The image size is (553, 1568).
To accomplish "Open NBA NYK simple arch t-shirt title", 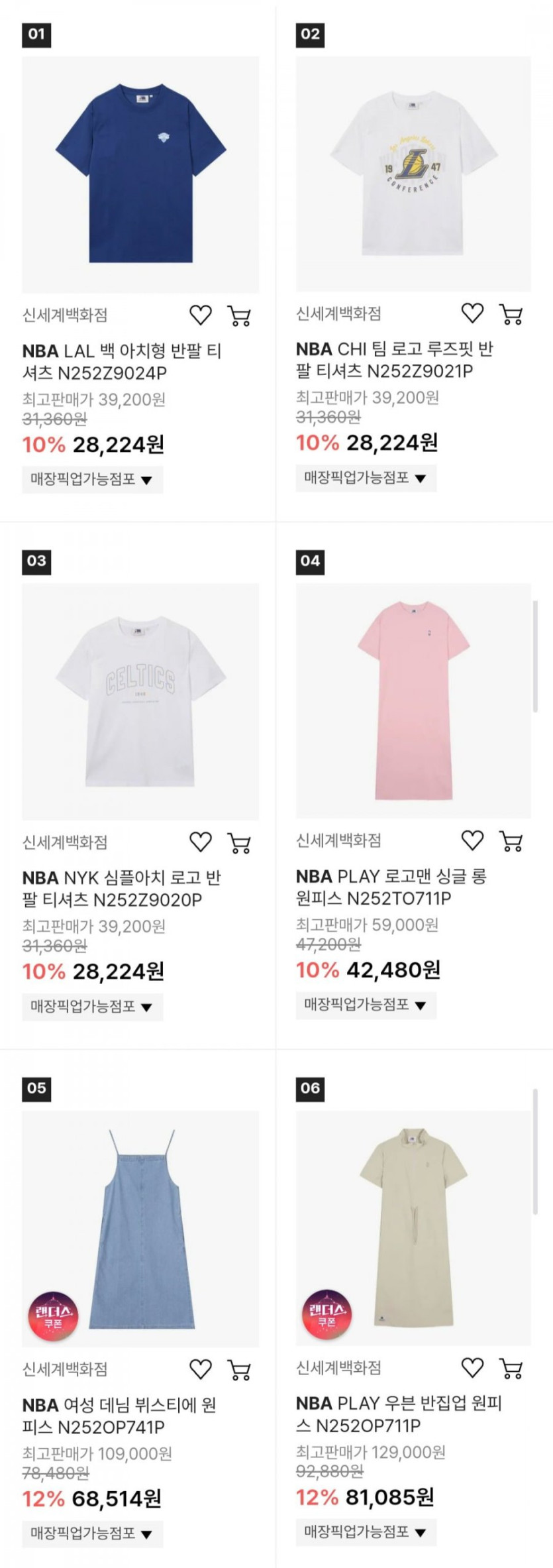I will coord(122,889).
